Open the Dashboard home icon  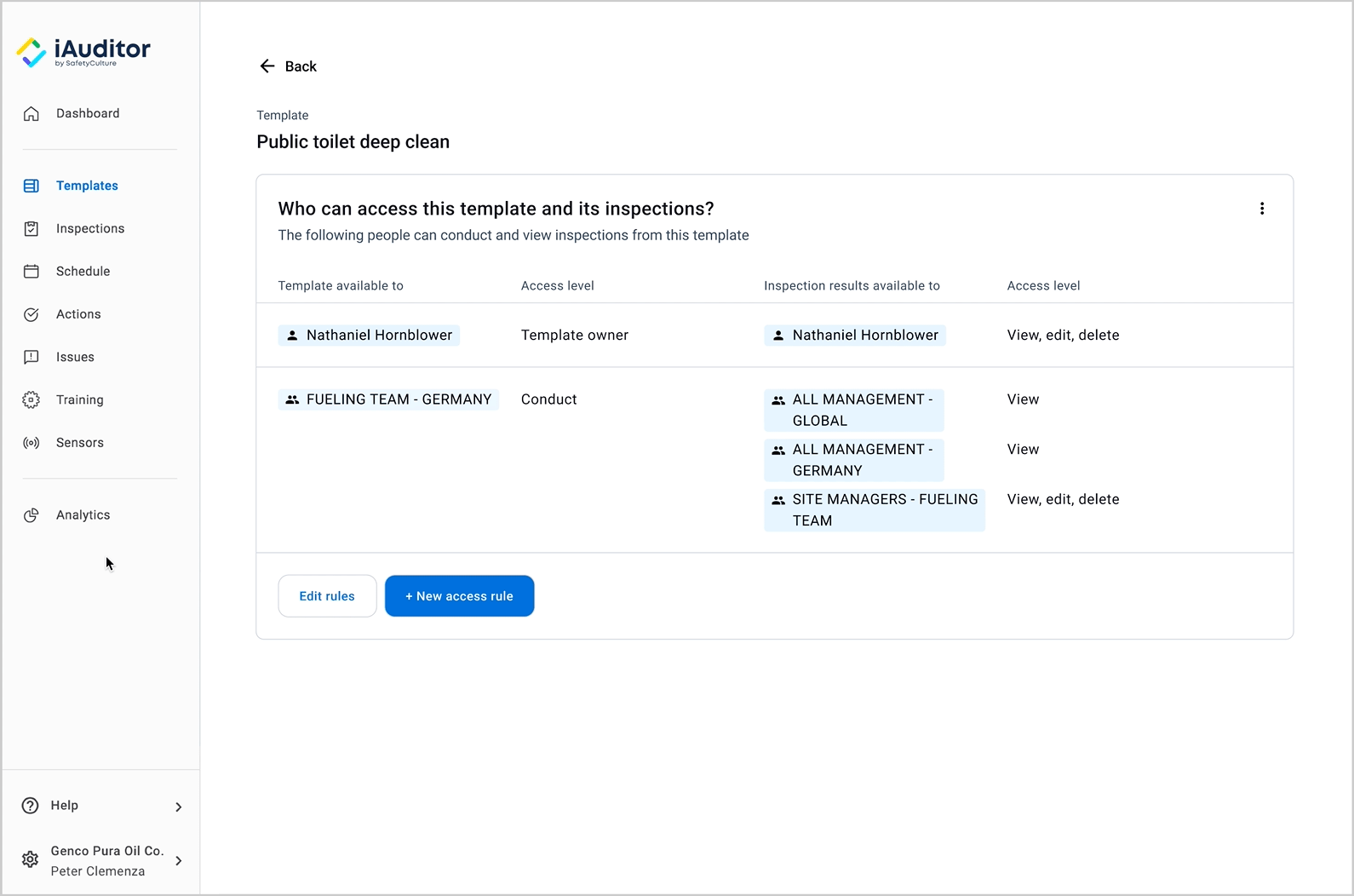[x=32, y=114]
